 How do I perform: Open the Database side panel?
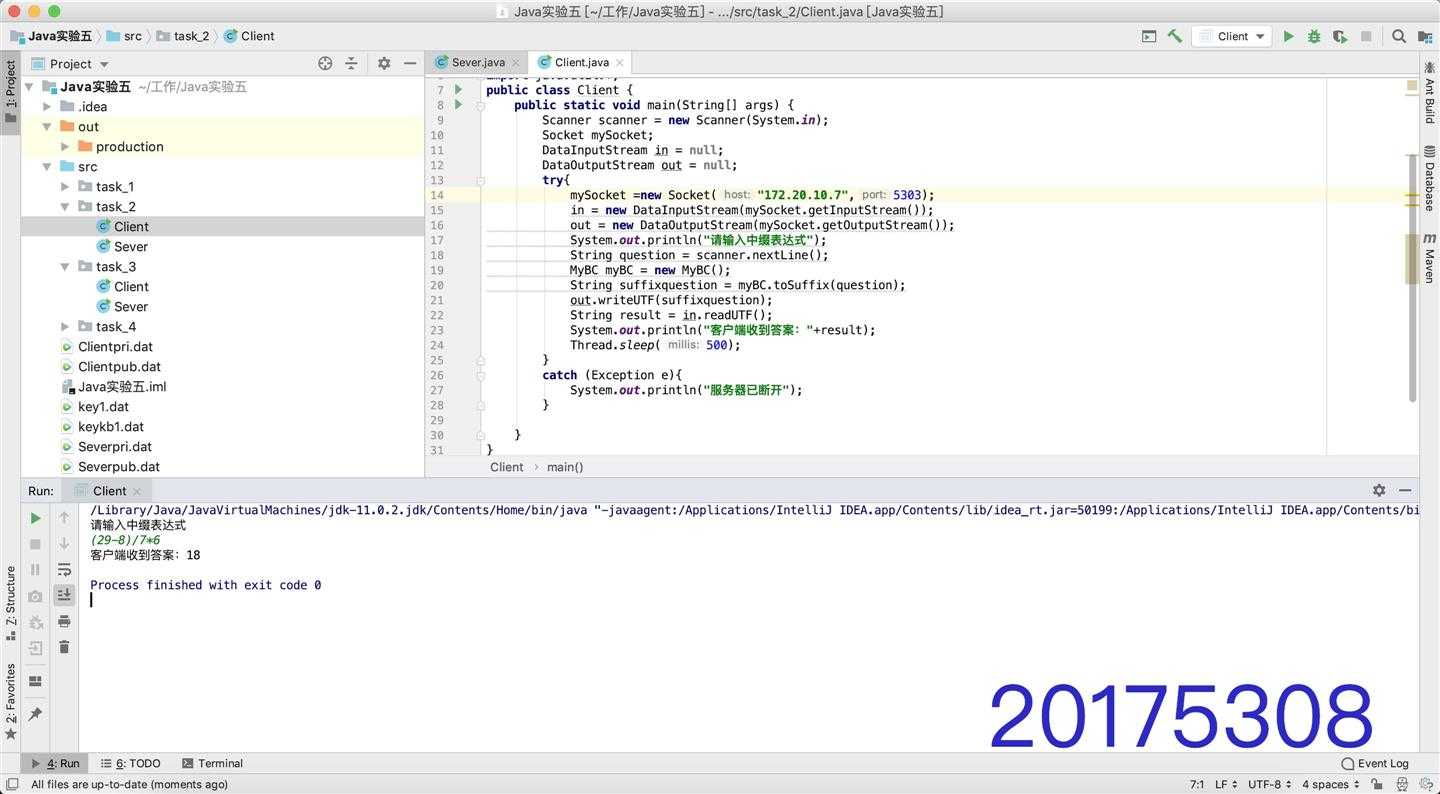coord(1429,178)
